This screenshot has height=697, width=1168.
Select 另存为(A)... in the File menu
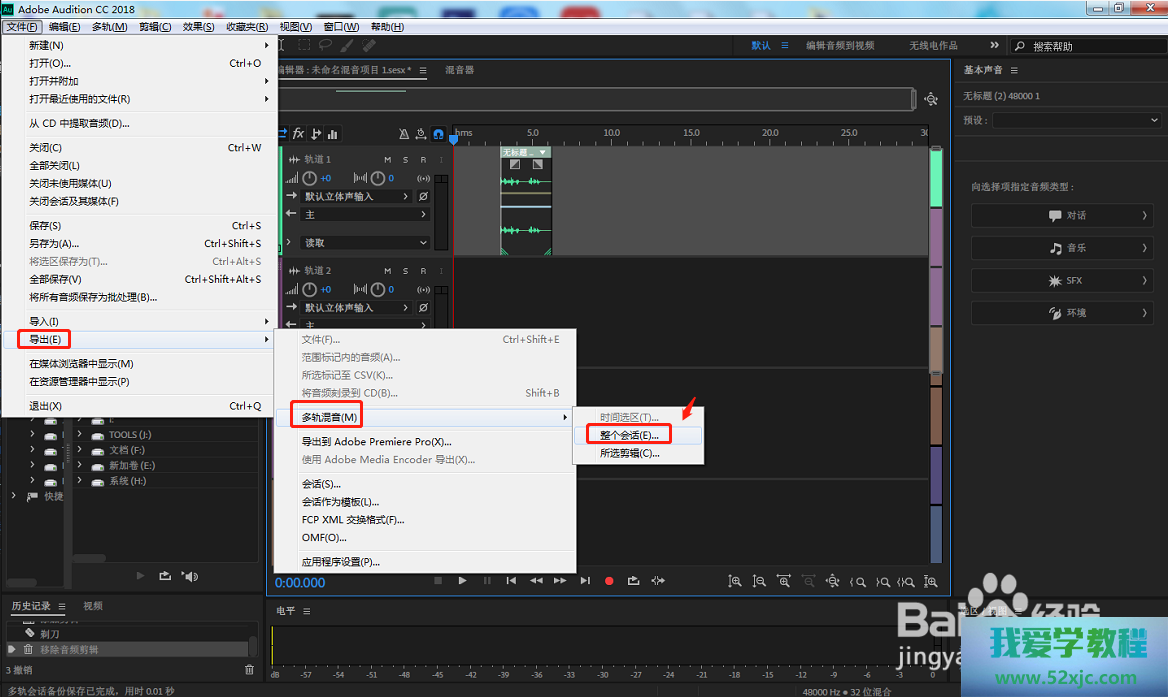[54, 244]
